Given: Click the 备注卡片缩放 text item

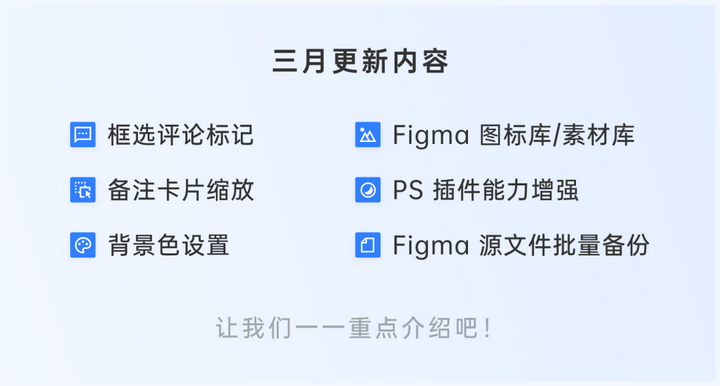Looking at the screenshot, I should tap(180, 190).
